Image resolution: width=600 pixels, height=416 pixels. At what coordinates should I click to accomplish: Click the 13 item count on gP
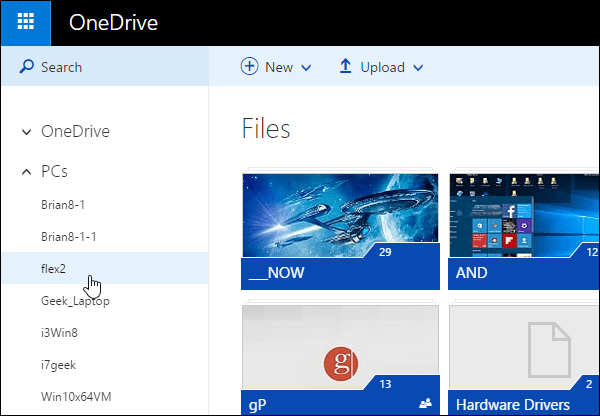click(x=385, y=384)
